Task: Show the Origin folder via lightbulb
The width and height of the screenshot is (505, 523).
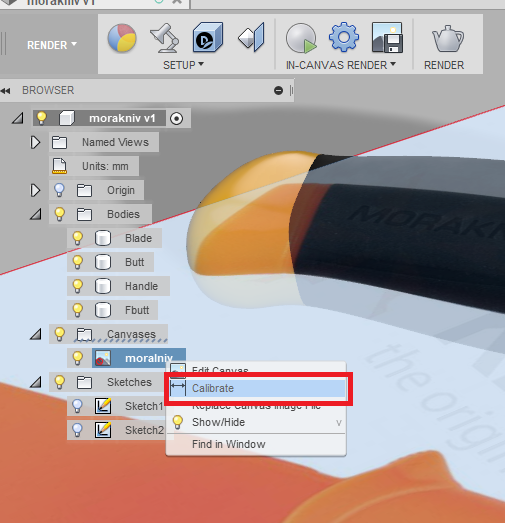Action: (59, 190)
